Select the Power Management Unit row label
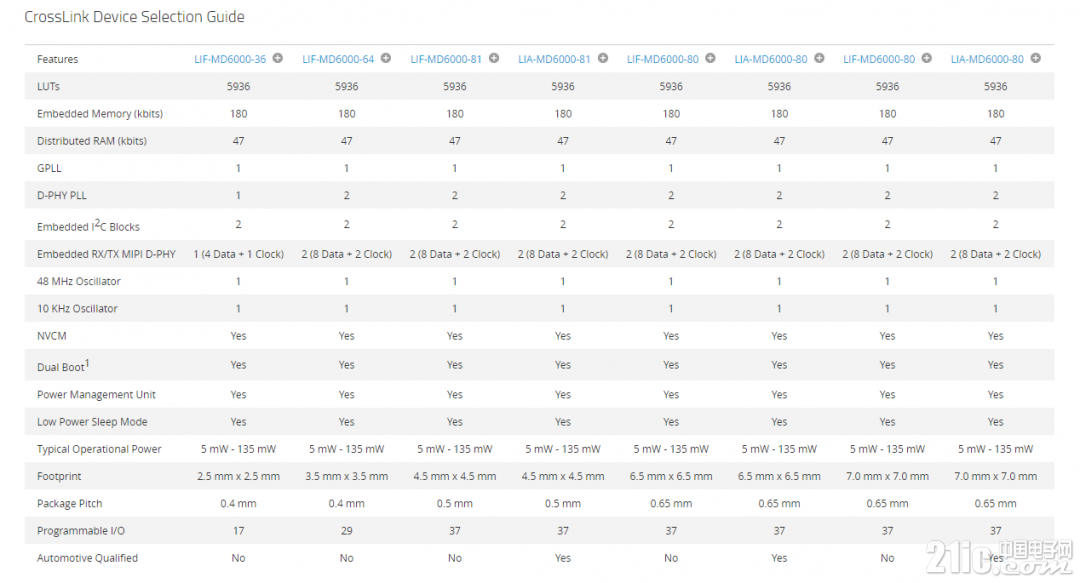1080x583 pixels. pos(96,395)
